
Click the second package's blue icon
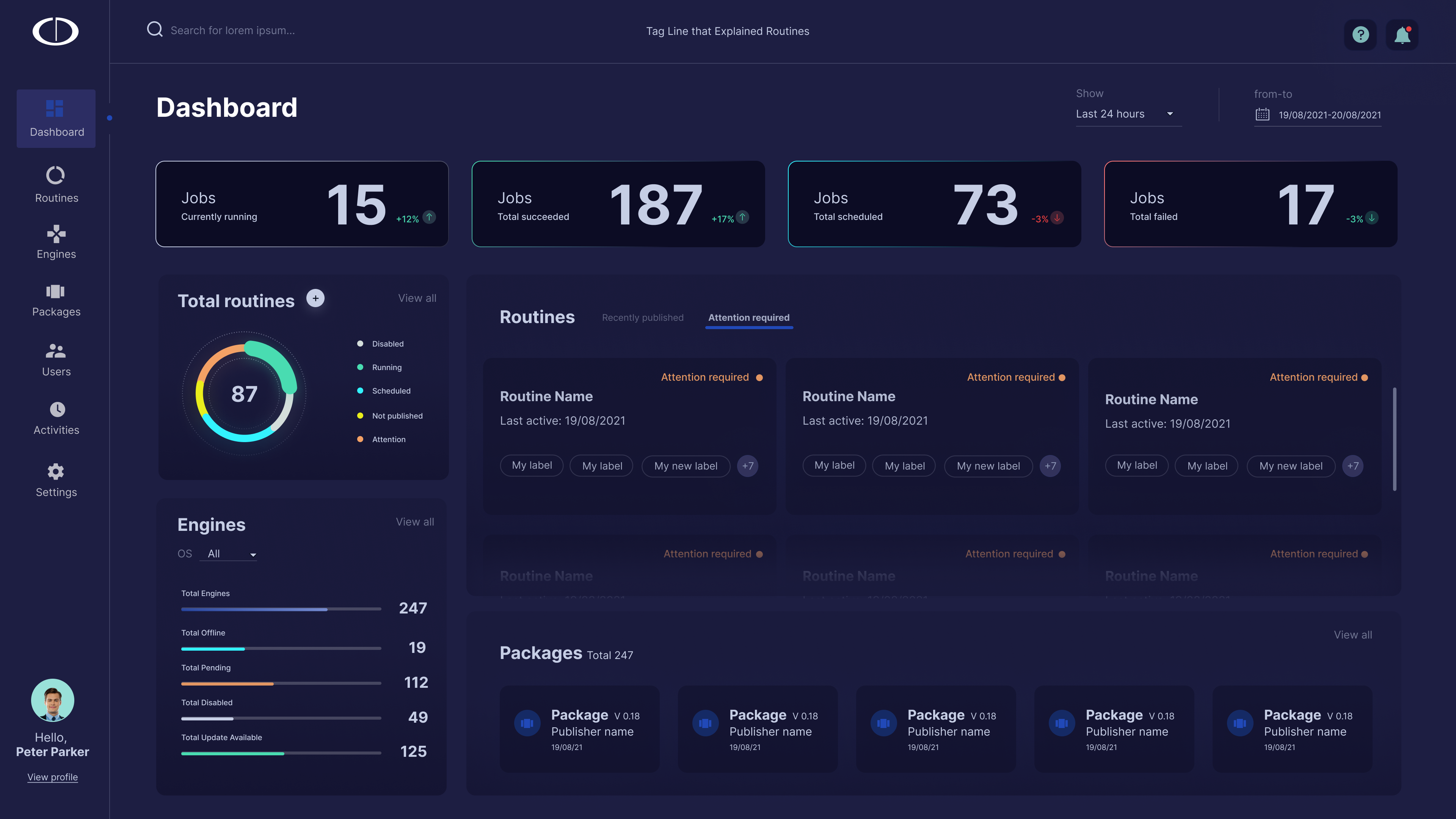click(705, 723)
